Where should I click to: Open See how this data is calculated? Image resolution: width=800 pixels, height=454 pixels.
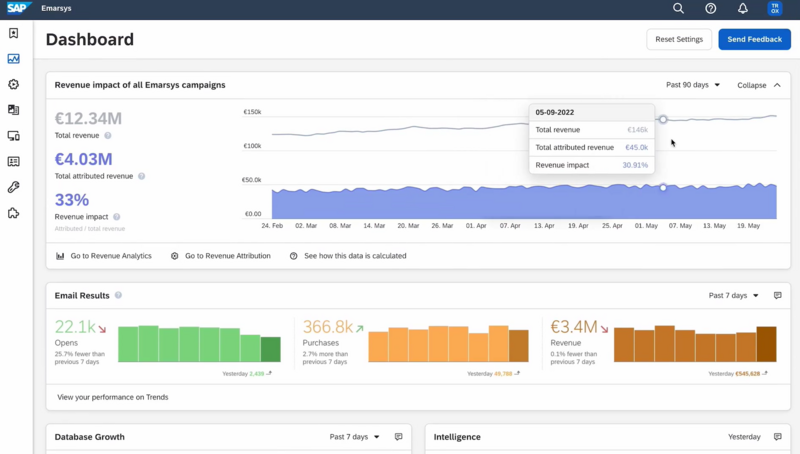(348, 256)
